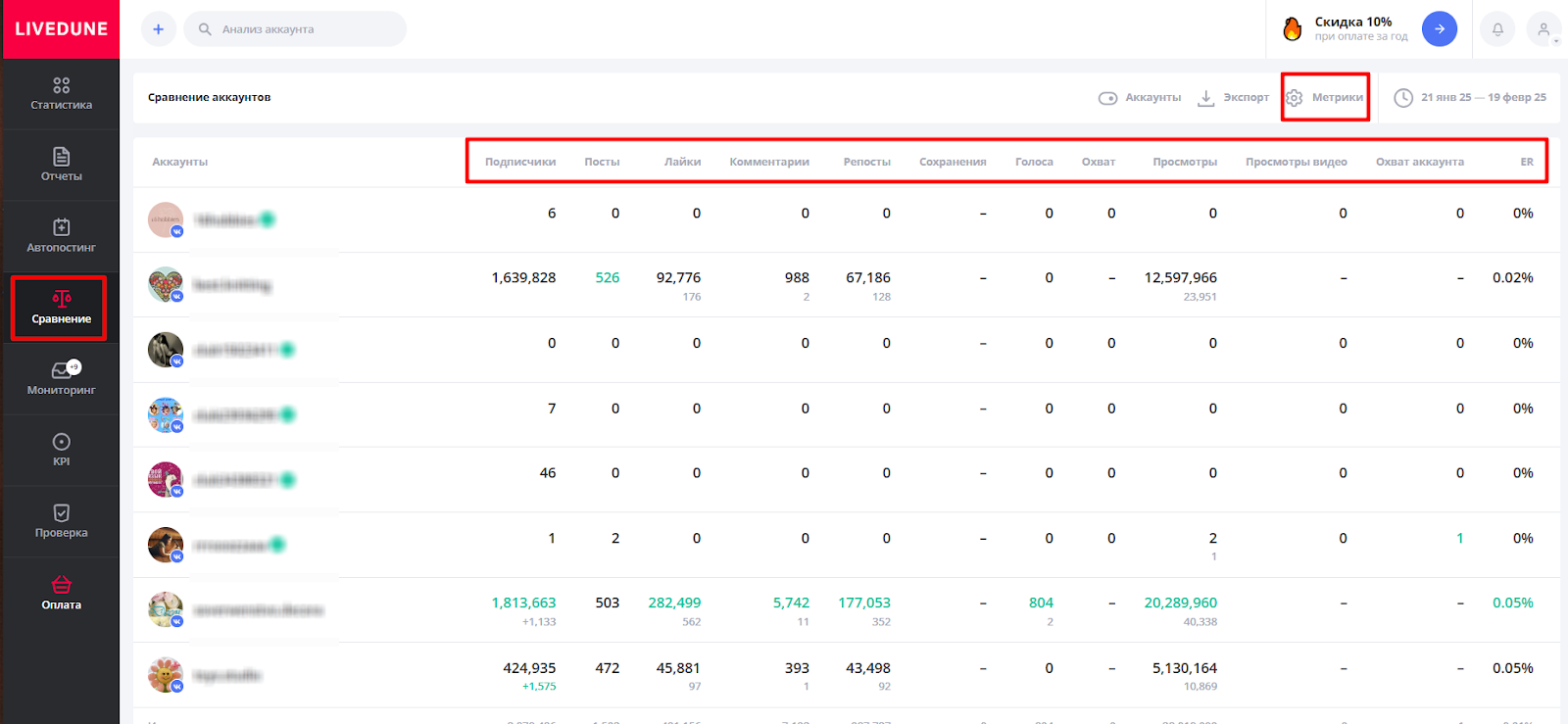The height and width of the screenshot is (724, 1568).
Task: Sort by ER column header
Action: [x=1527, y=162]
